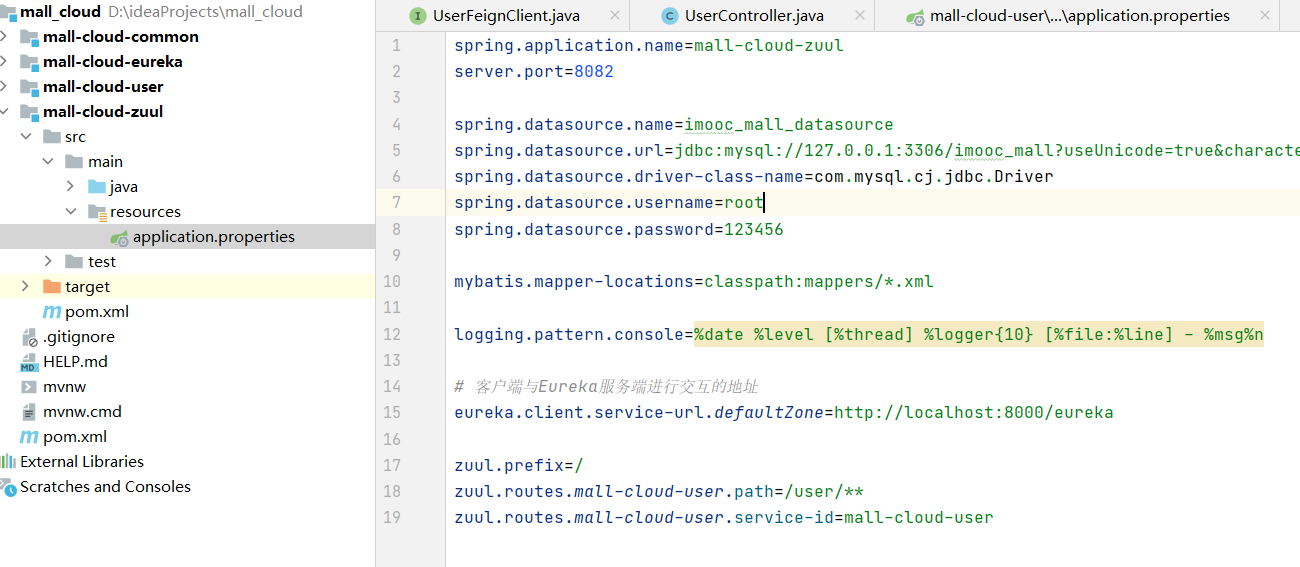The width and height of the screenshot is (1300, 567).
Task: Click the zuul.routes.mall-cloud-user.path line
Action: pos(659,492)
